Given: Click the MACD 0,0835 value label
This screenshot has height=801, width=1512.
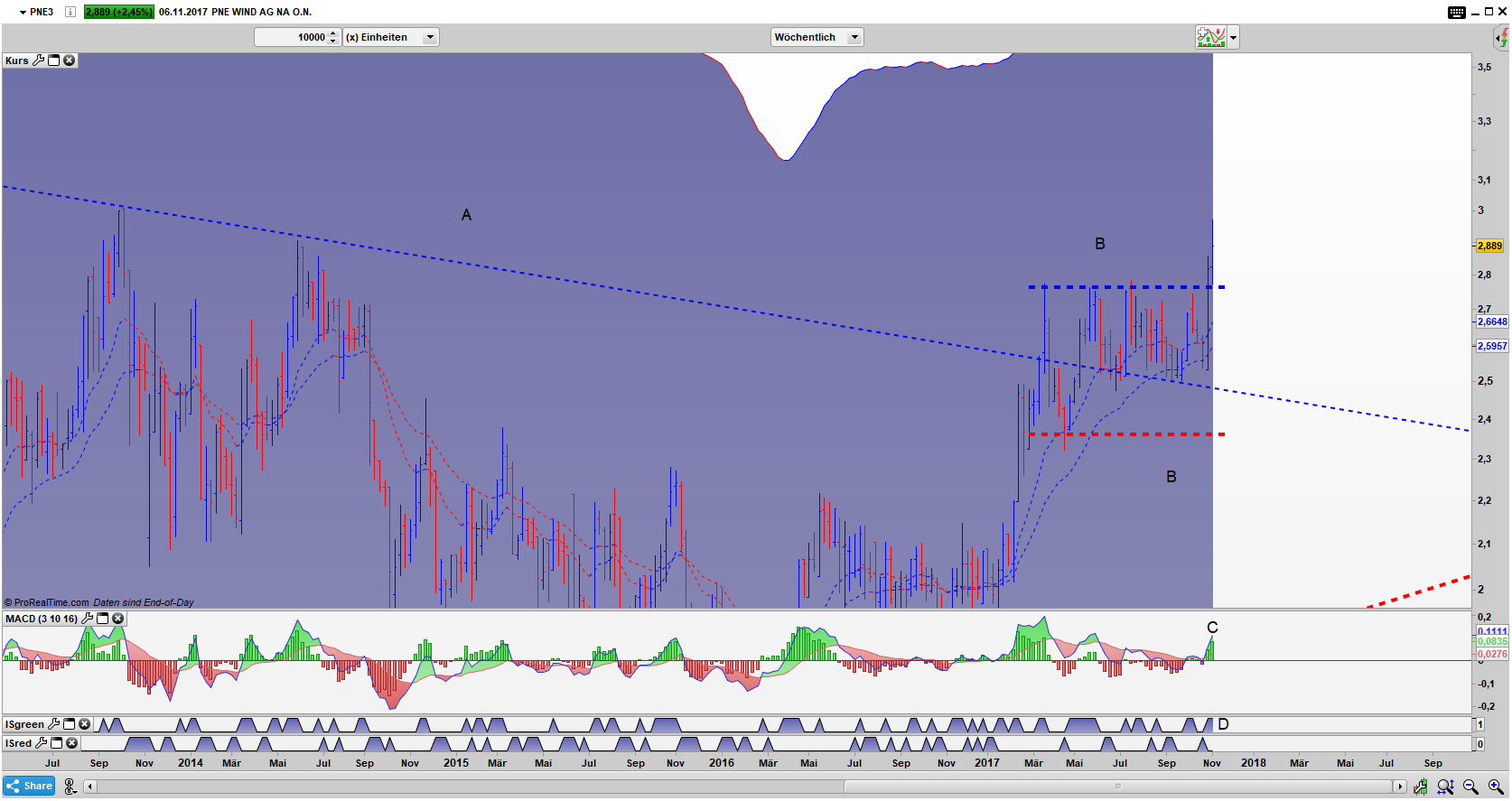Looking at the screenshot, I should click(1492, 642).
